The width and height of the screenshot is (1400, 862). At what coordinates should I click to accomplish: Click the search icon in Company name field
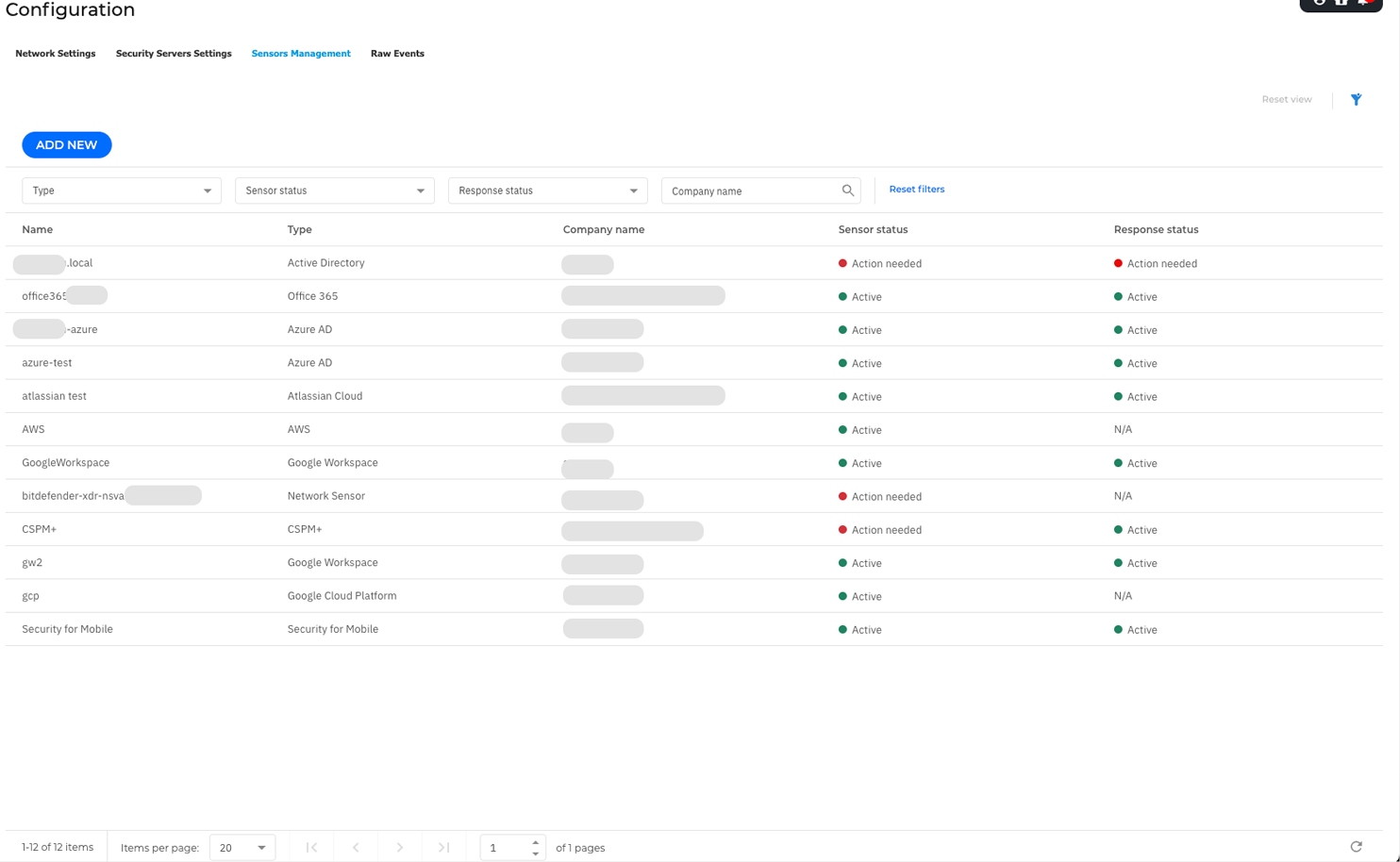(849, 190)
